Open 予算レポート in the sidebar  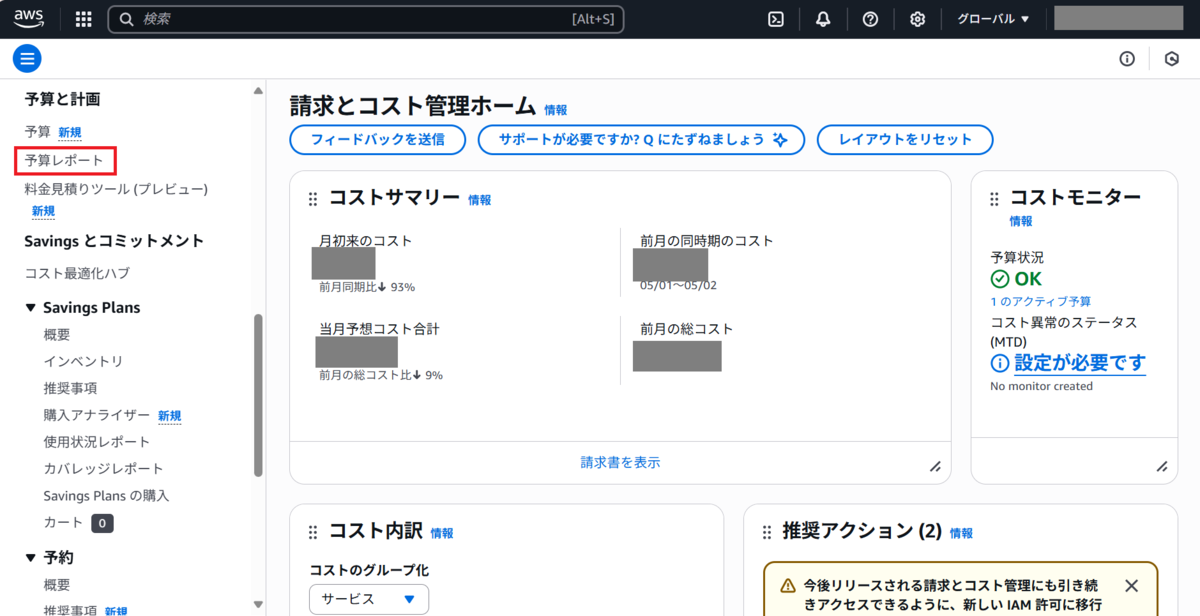[64, 160]
